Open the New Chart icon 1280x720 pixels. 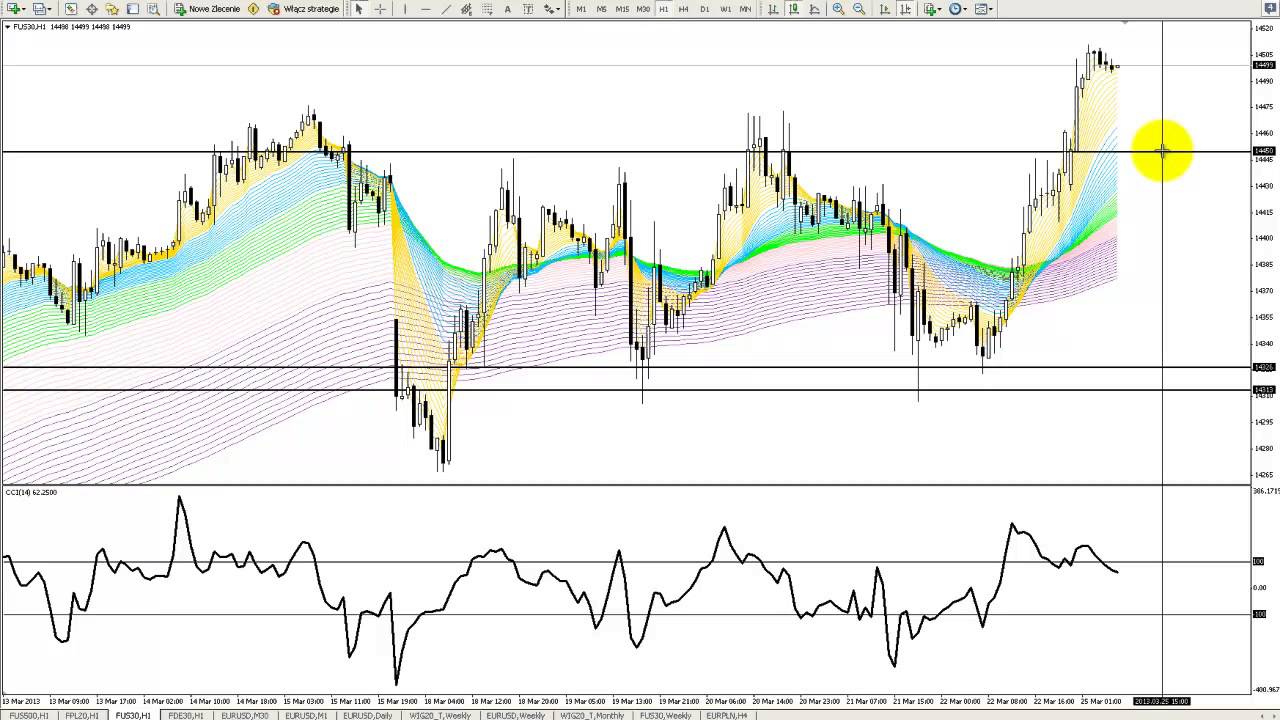point(12,9)
